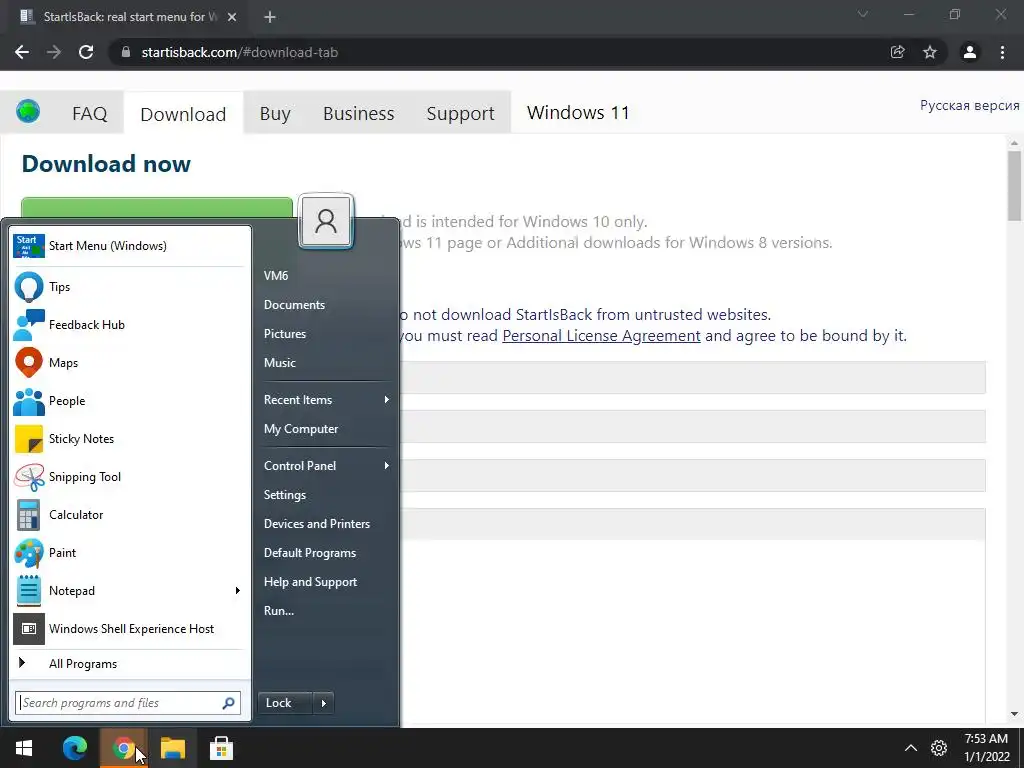This screenshot has width=1024, height=768.
Task: Expand Notepad jump list arrow
Action: coord(238,590)
